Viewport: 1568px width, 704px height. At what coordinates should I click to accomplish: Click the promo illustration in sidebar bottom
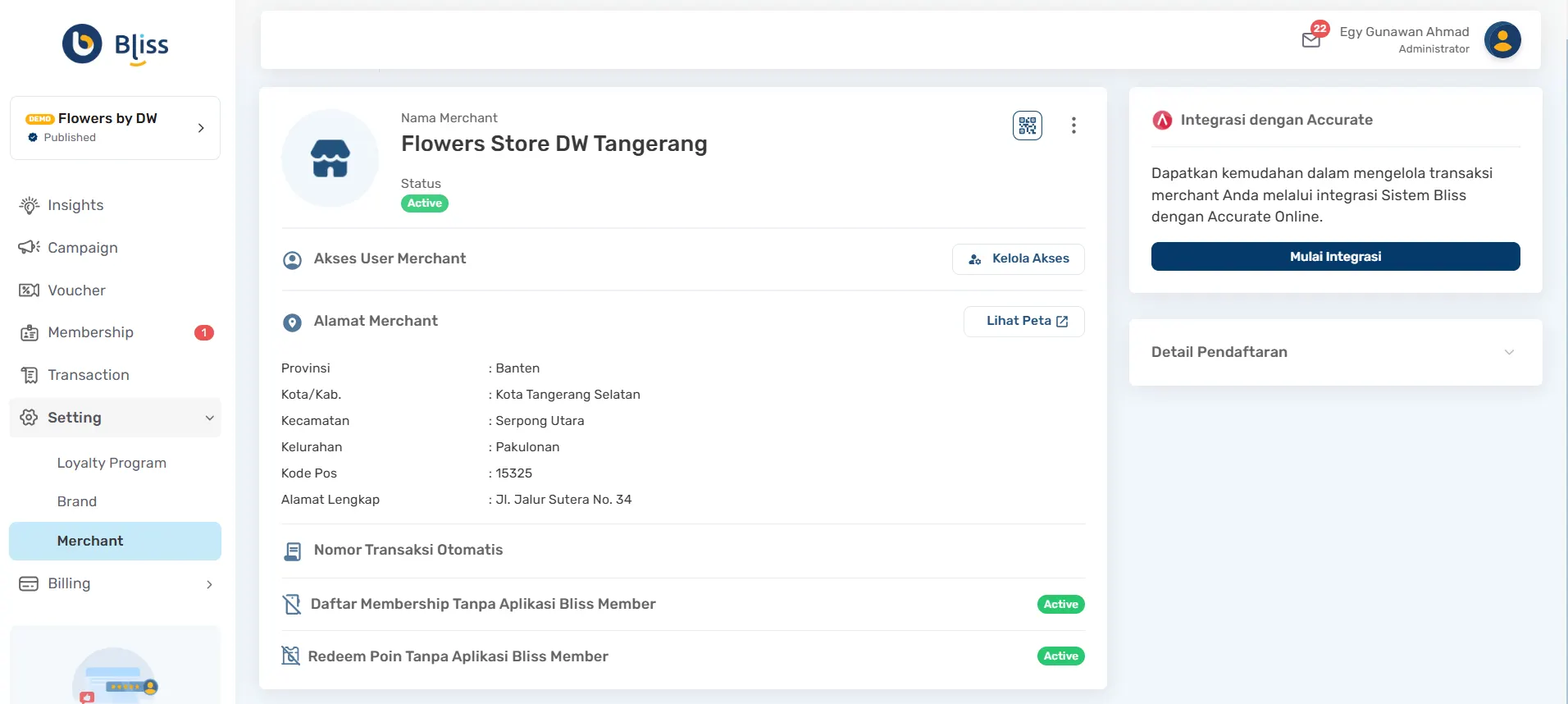[x=115, y=675]
